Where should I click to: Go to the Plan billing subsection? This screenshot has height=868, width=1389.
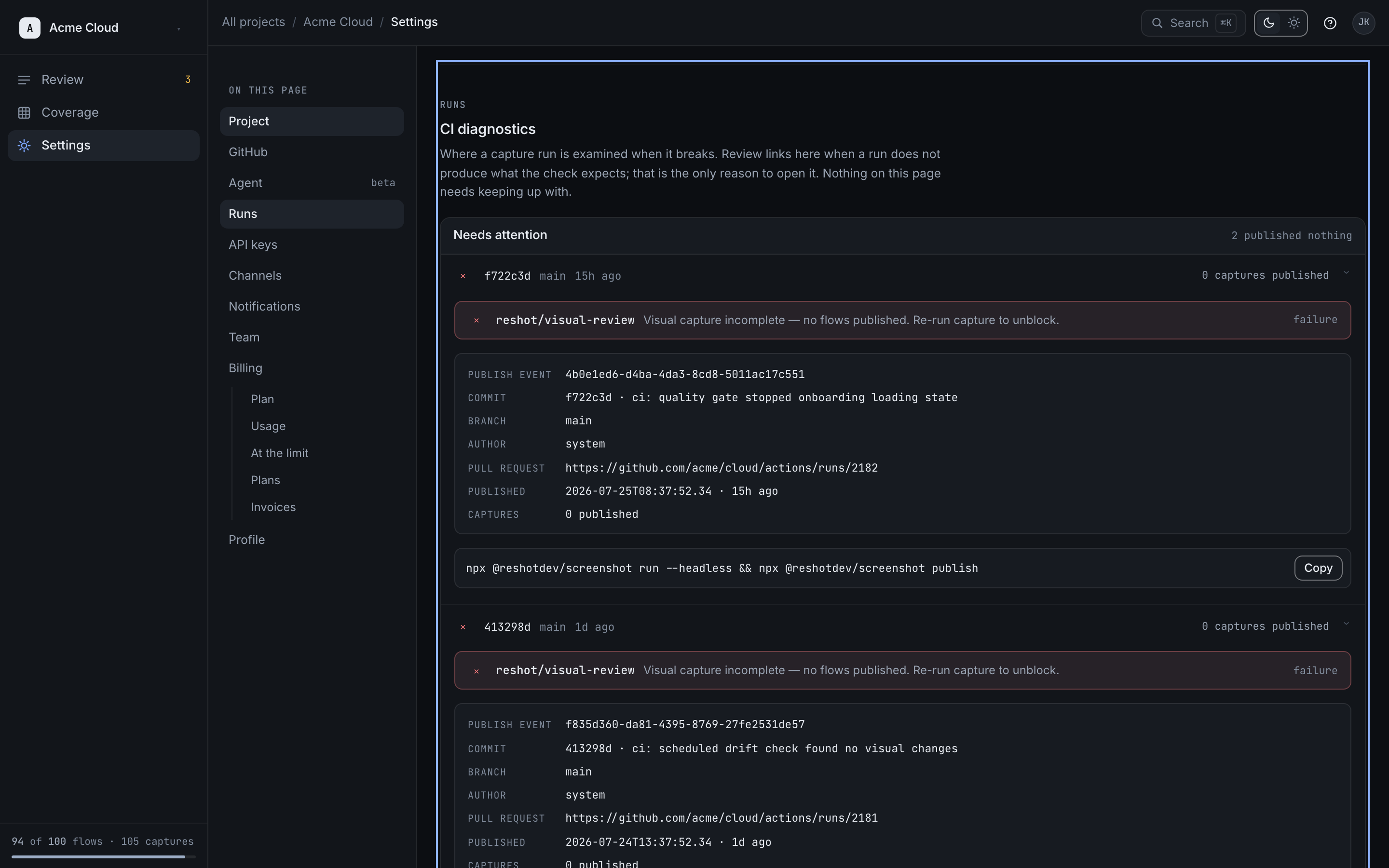tap(262, 399)
